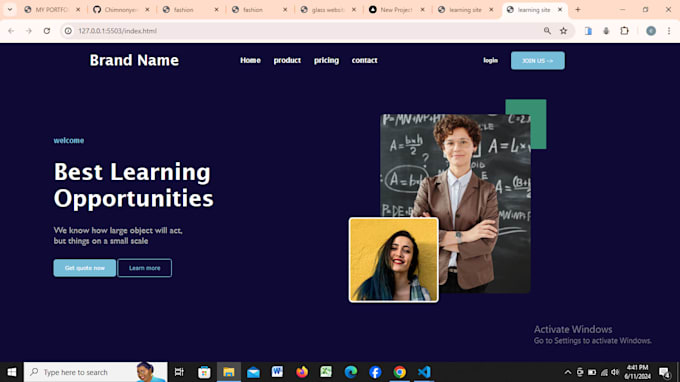
Task: View site information icon
Action: [x=68, y=31]
